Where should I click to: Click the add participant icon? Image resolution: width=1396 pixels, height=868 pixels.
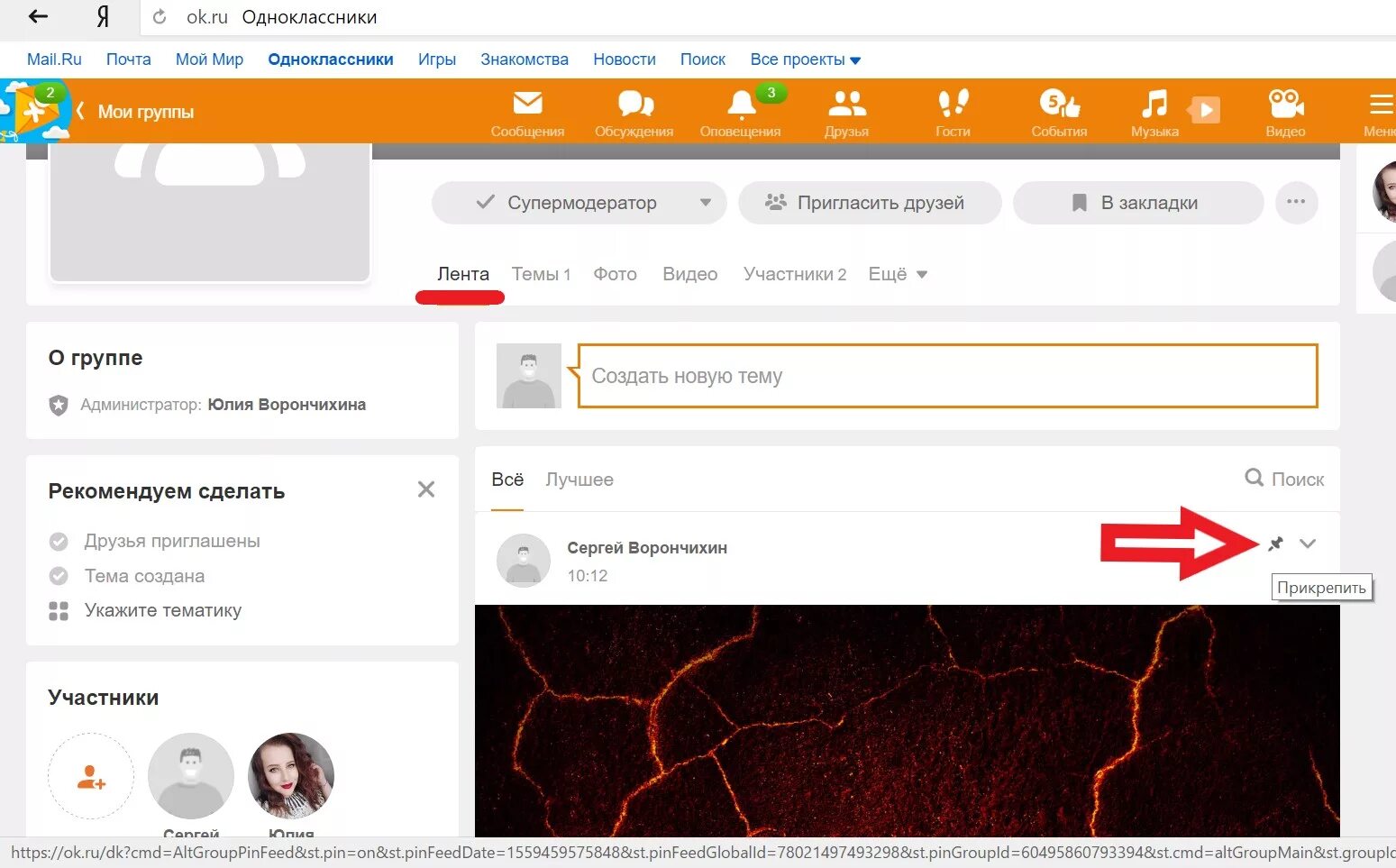[x=91, y=776]
